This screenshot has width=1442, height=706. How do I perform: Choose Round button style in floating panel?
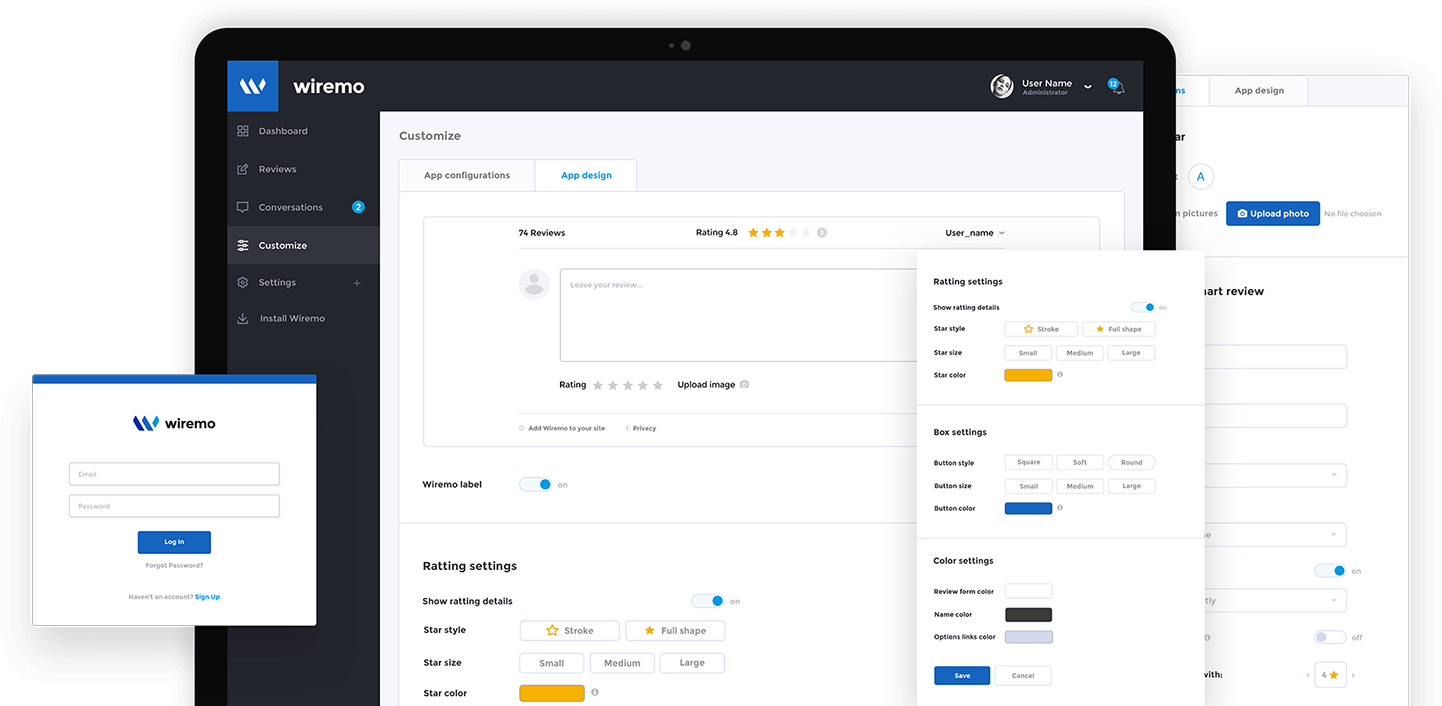click(1131, 462)
